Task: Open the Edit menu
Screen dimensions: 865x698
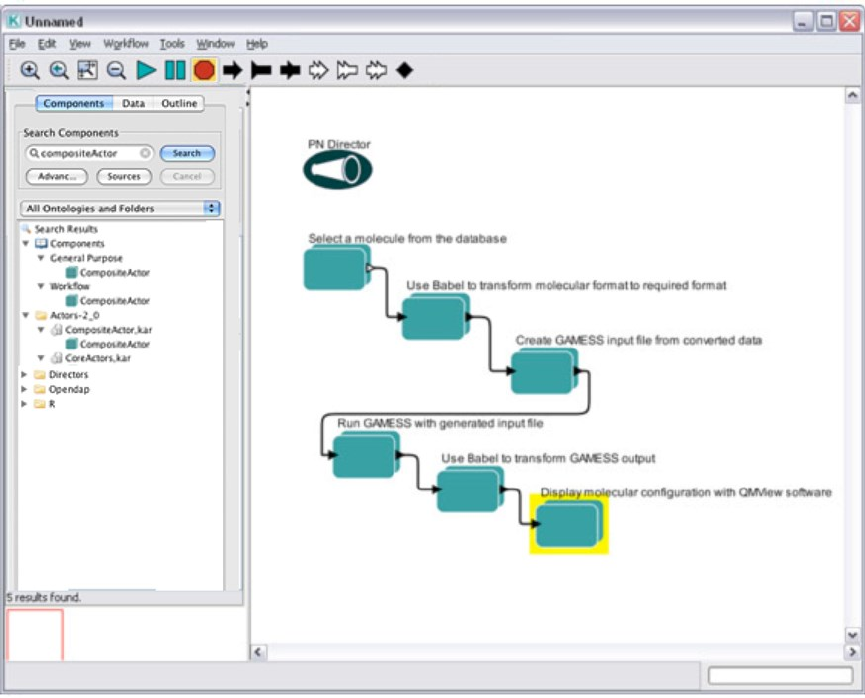Action: (x=47, y=44)
